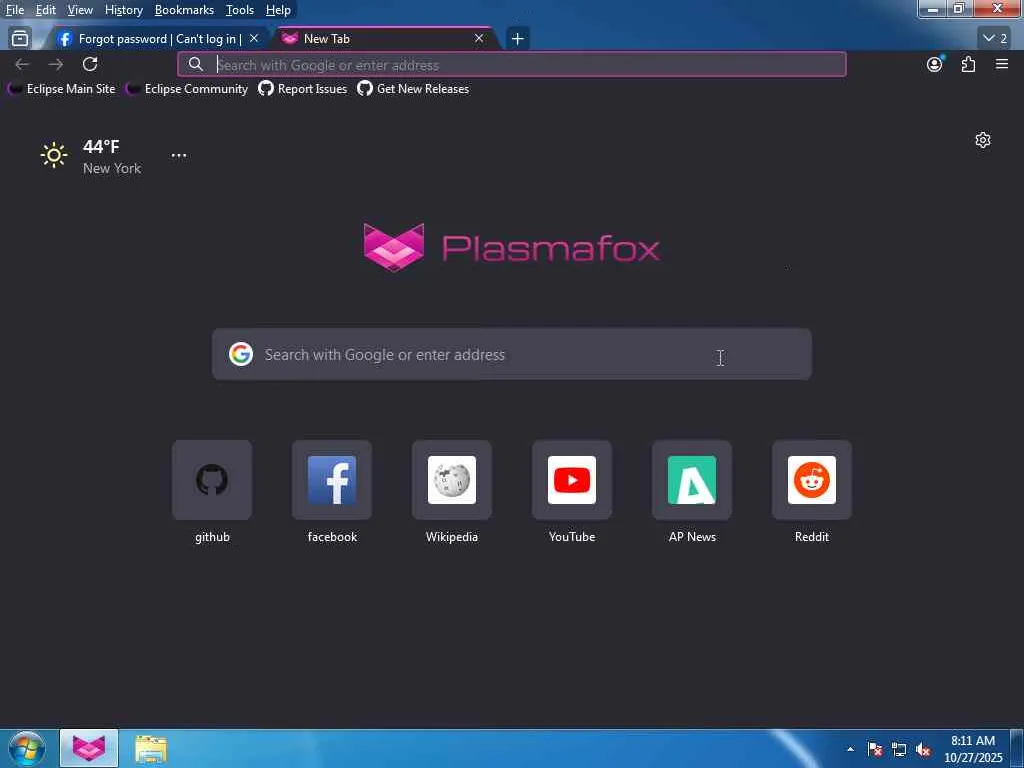This screenshot has width=1024, height=768.
Task: Open the Eclipse Main Site bookmark
Action: [62, 89]
